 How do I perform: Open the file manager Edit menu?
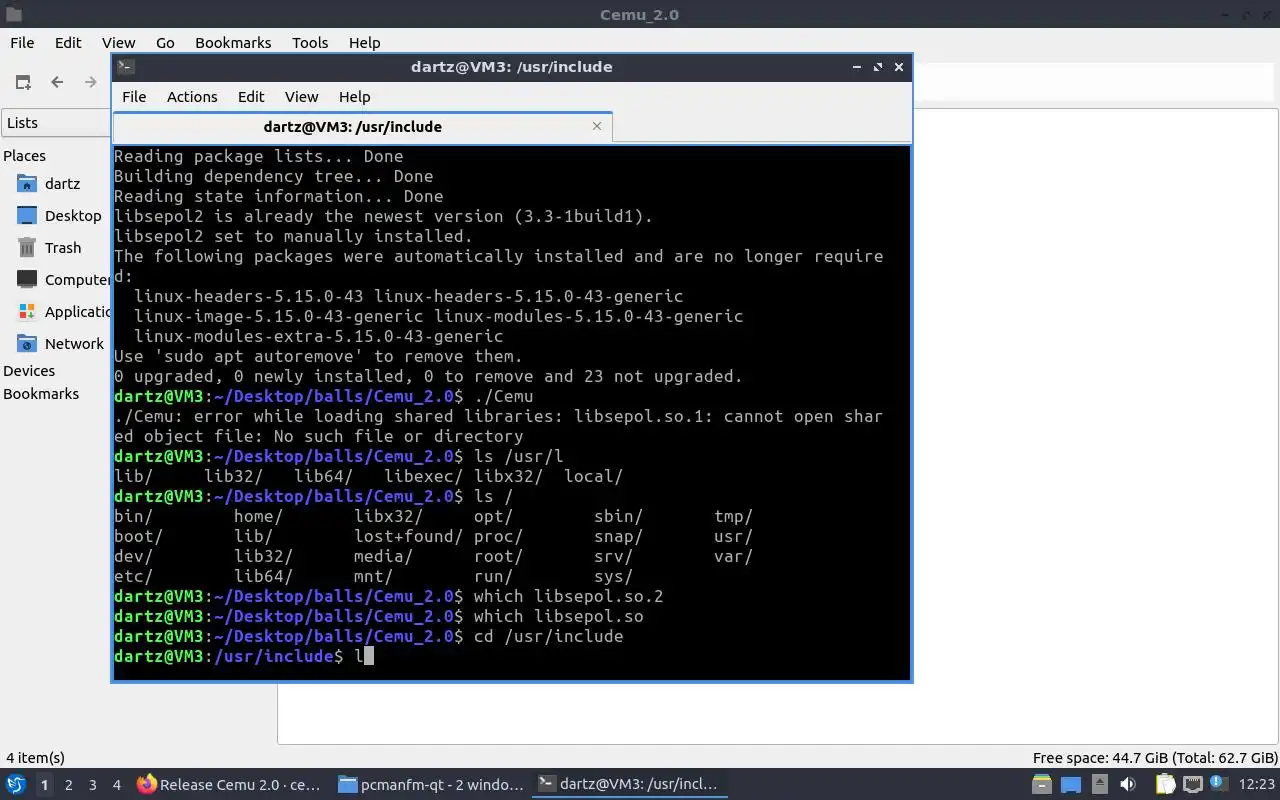[68, 43]
